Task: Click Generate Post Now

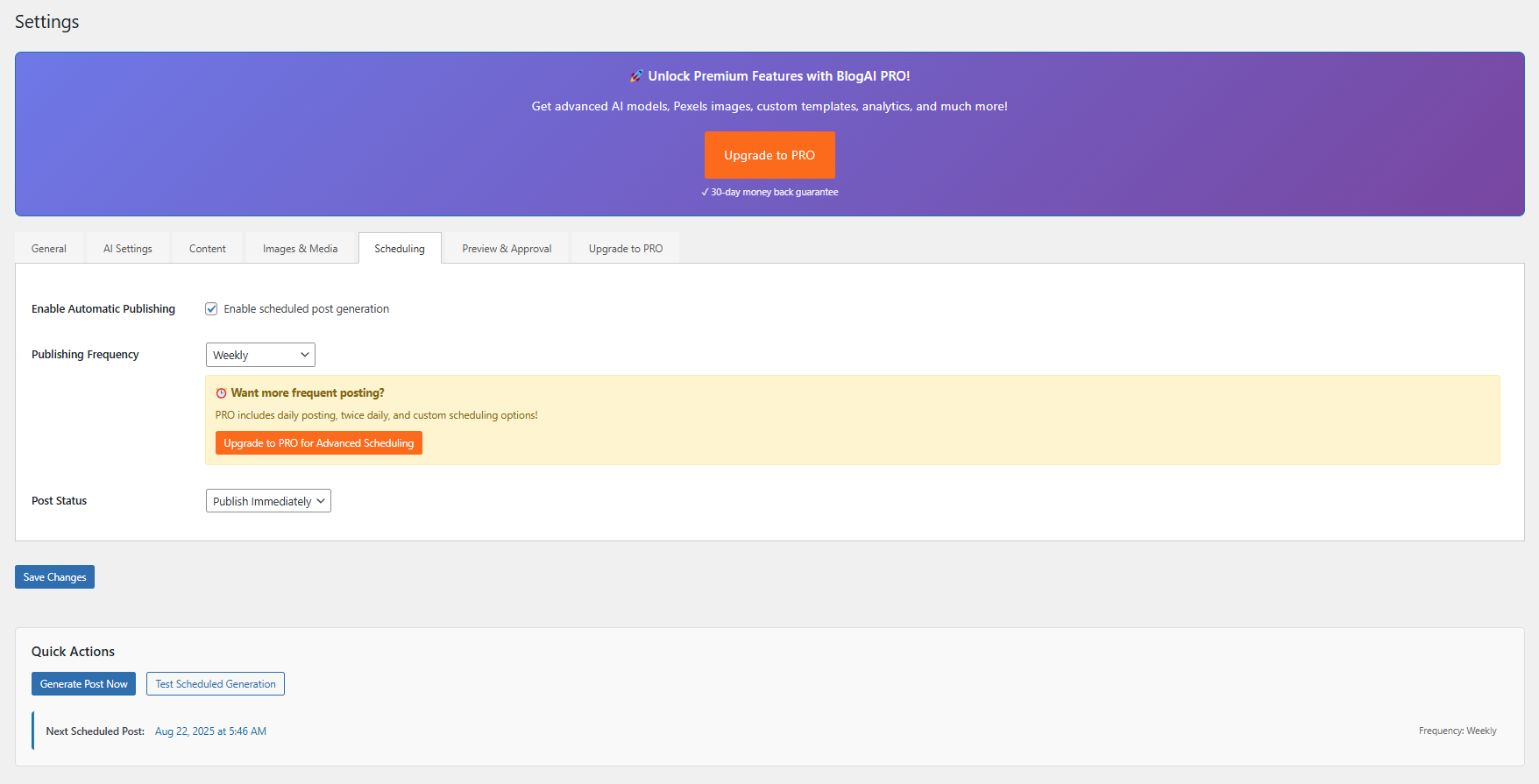Action: (84, 684)
